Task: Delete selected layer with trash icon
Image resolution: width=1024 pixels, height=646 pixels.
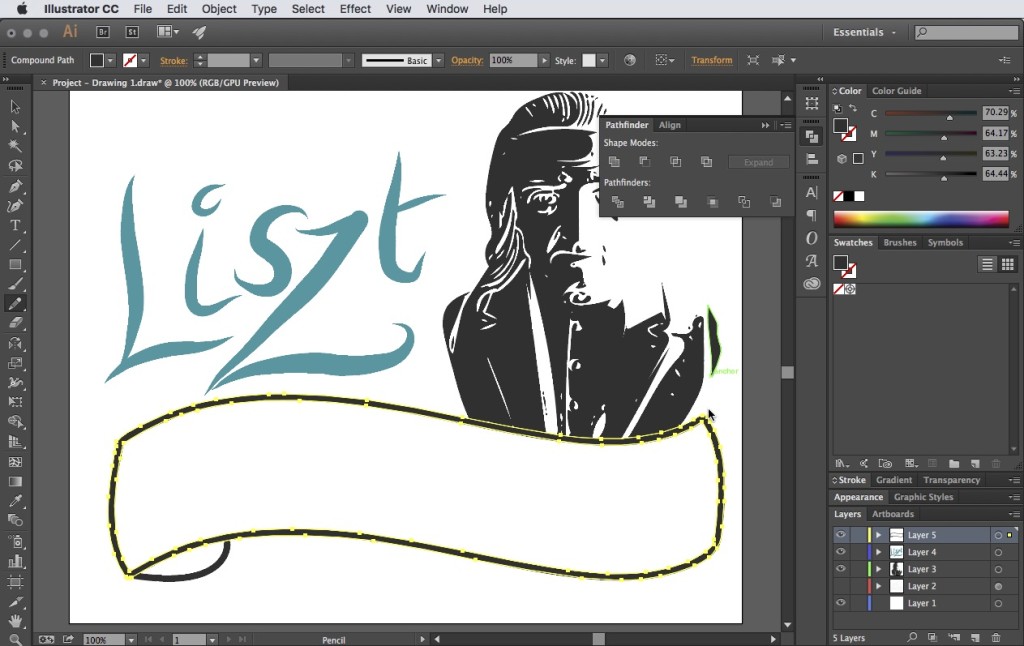Action: (996, 638)
